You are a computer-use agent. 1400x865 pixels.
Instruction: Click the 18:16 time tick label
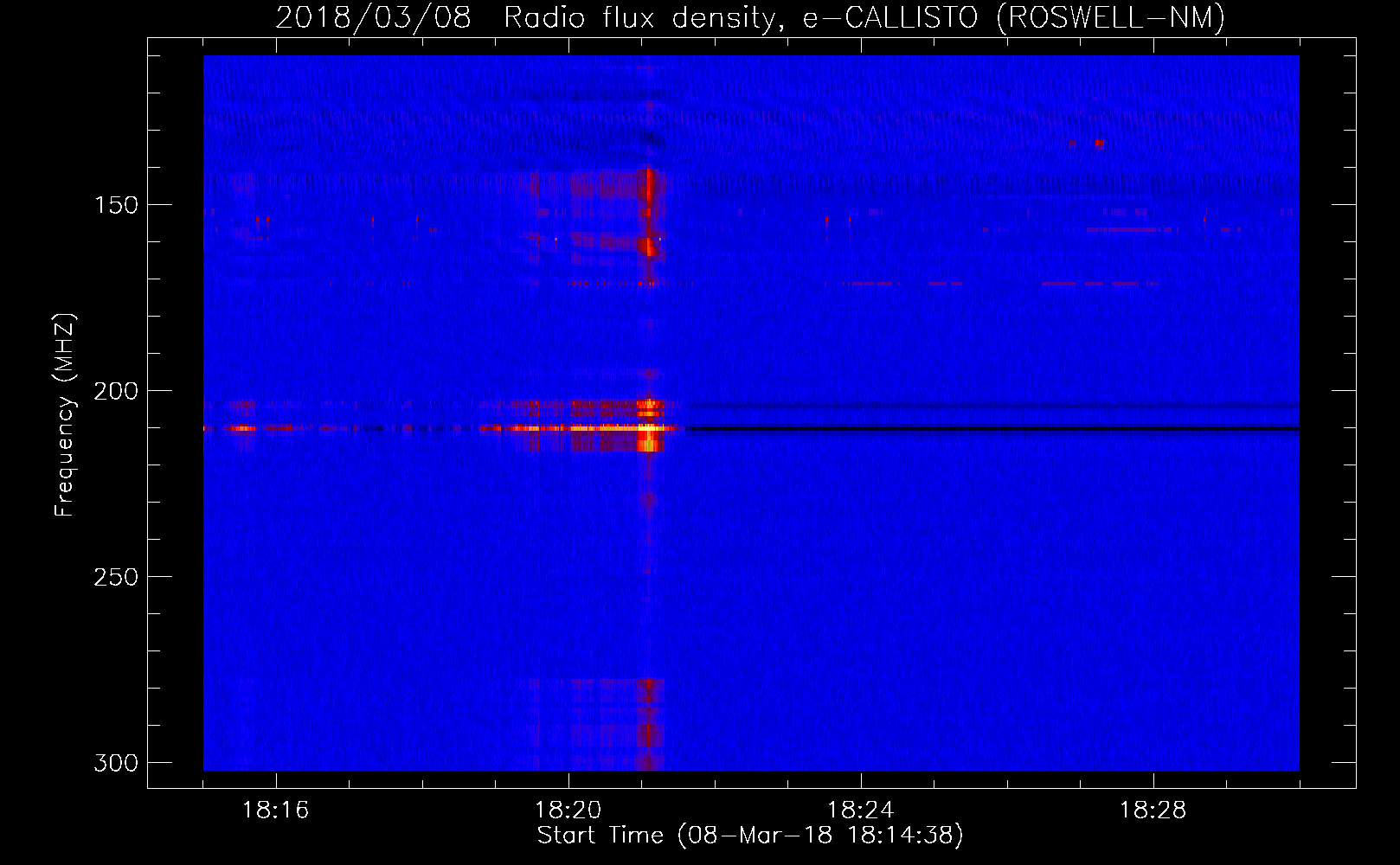[x=275, y=811]
